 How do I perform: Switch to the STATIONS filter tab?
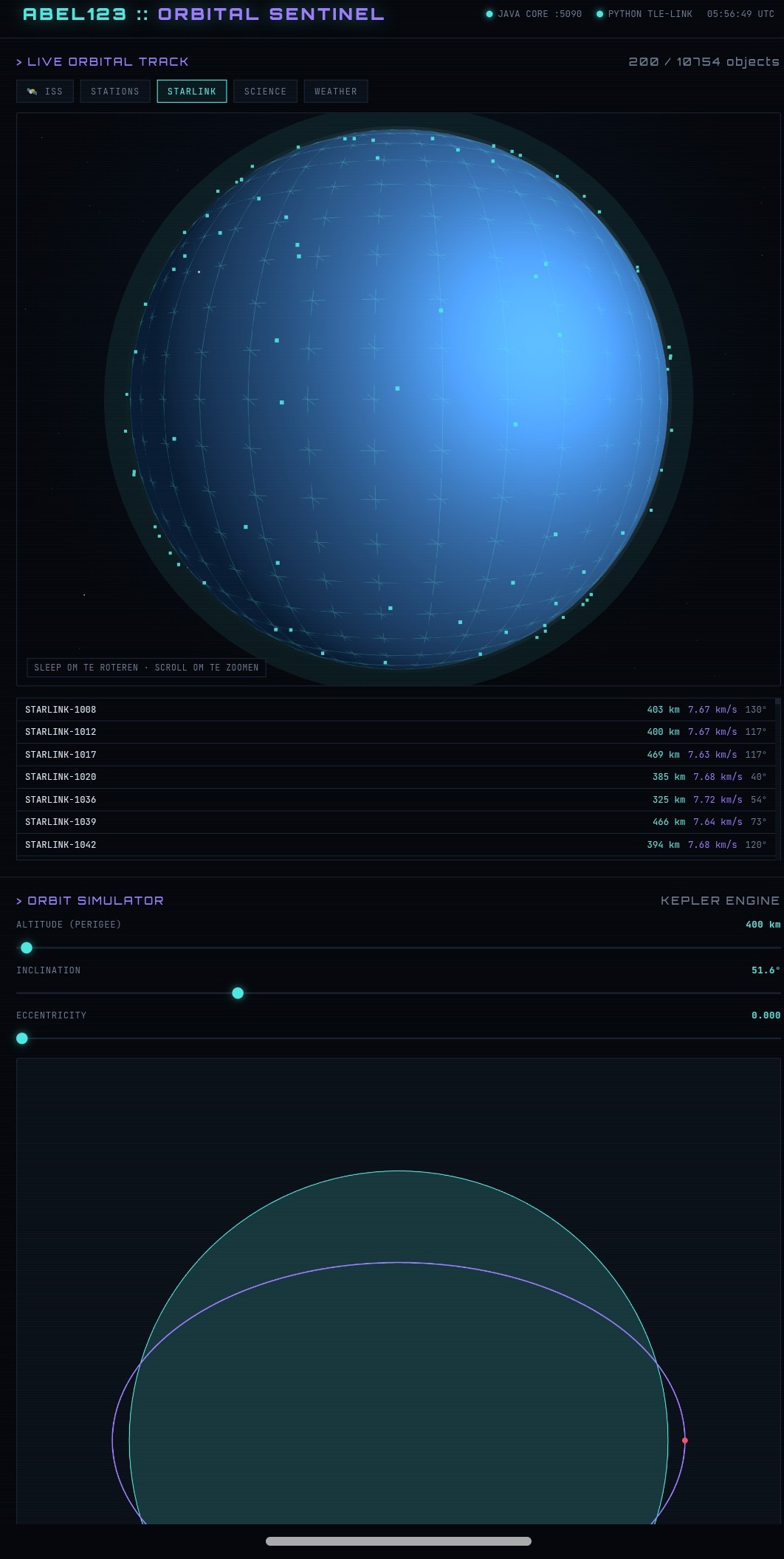coord(115,92)
